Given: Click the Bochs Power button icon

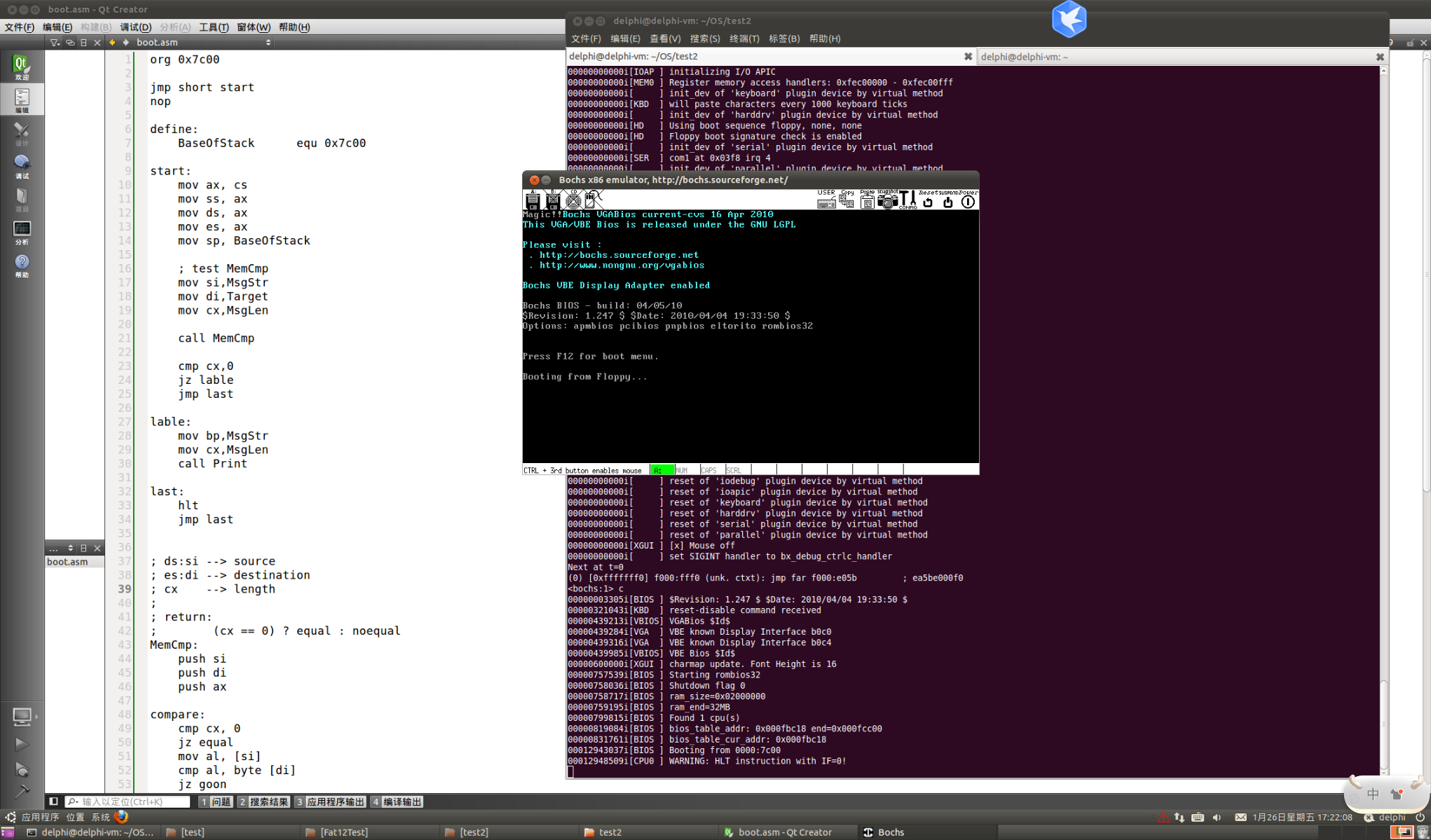Looking at the screenshot, I should coord(968,202).
